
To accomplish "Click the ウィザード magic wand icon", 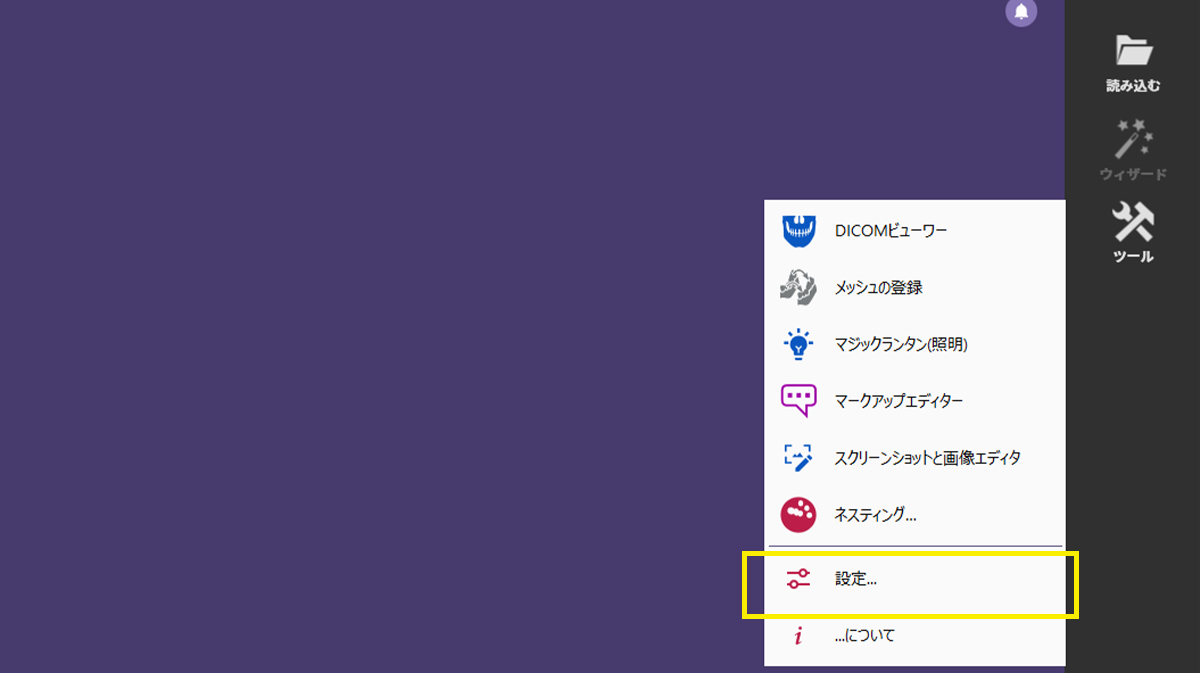I will [x=1133, y=138].
